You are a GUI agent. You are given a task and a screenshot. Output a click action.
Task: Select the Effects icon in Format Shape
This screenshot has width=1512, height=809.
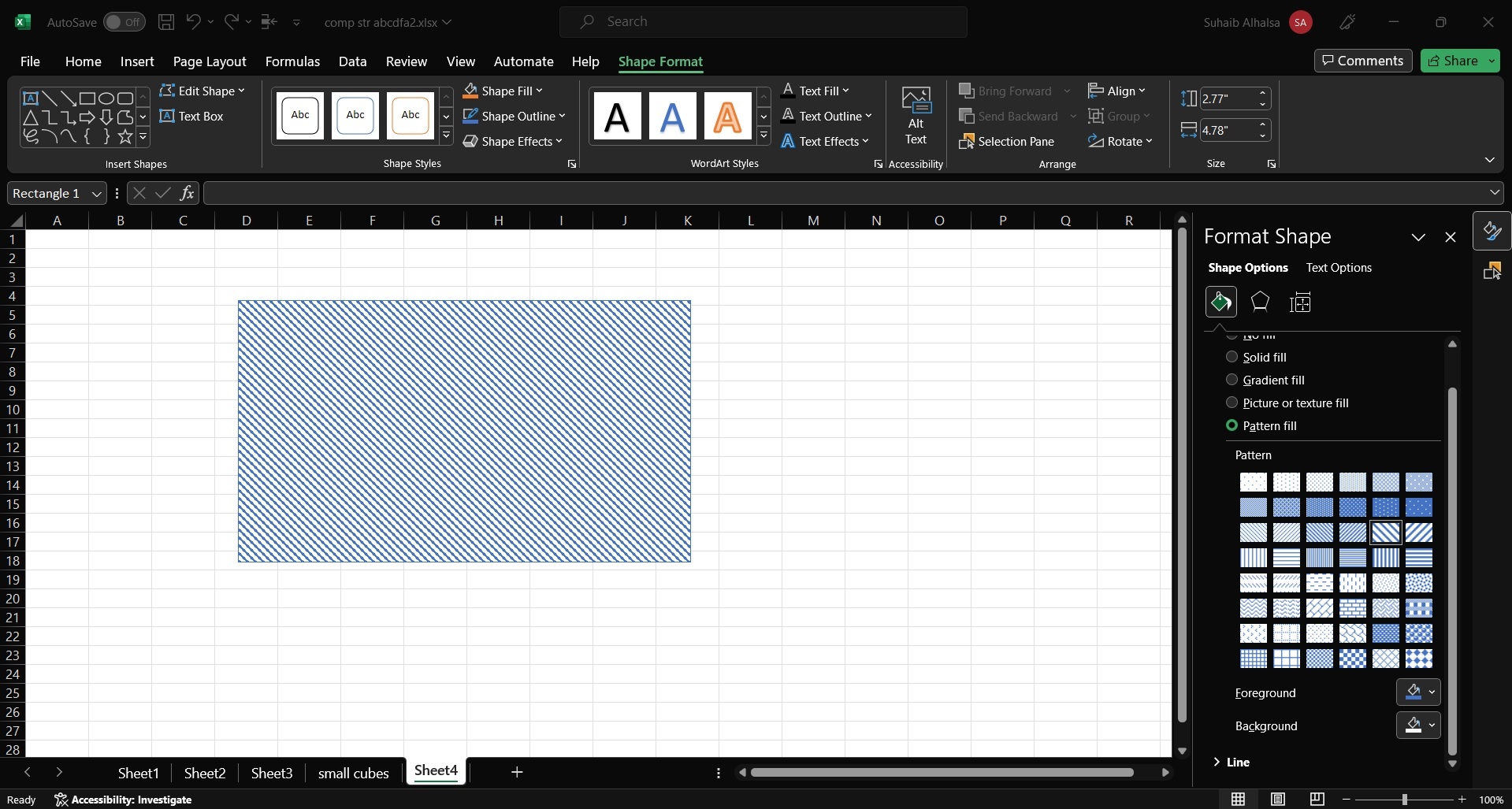pos(1260,302)
